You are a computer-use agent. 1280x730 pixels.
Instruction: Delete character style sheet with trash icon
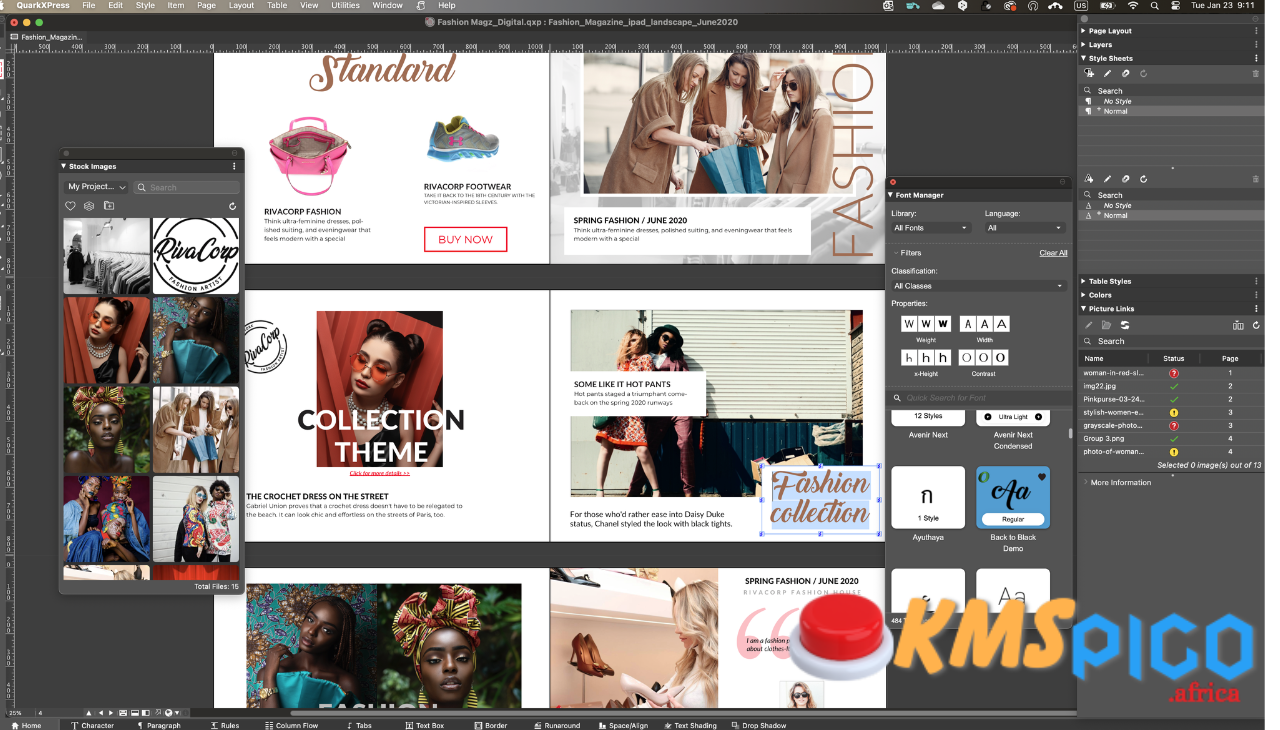coord(1256,179)
